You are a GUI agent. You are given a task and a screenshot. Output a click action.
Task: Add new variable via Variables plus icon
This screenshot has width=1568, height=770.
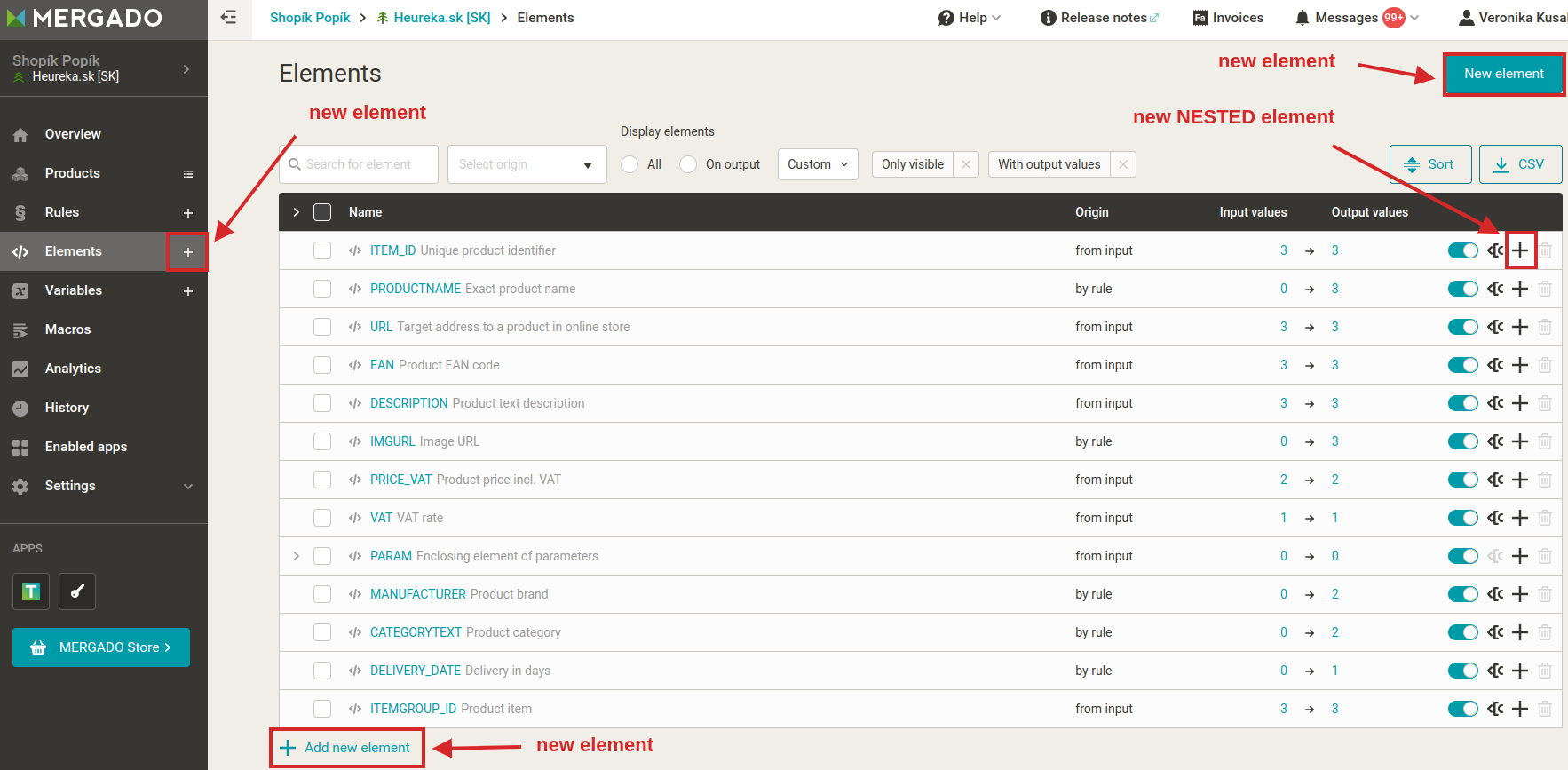pos(188,291)
